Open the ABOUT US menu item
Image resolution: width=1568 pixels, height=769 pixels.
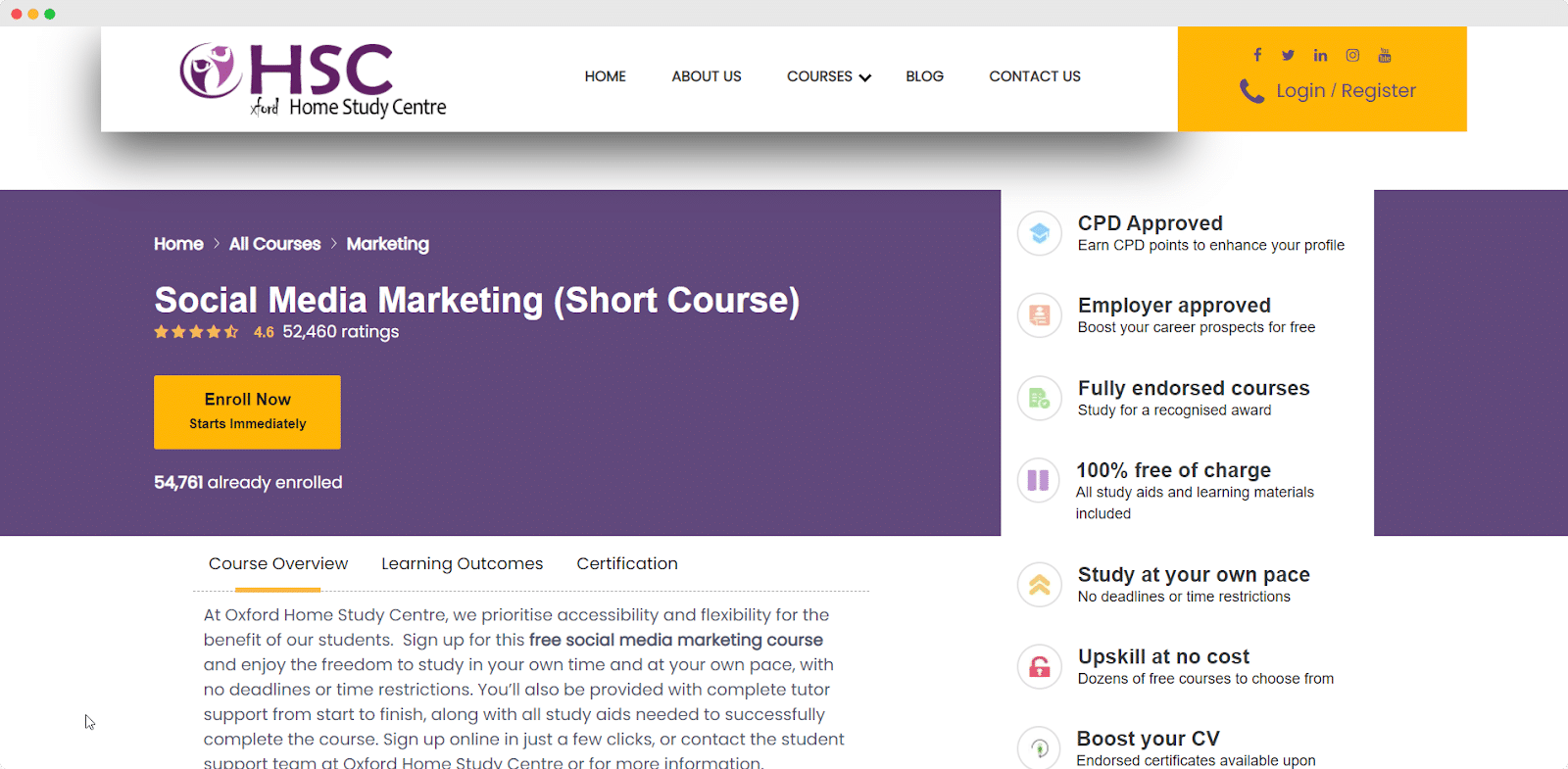pos(707,76)
